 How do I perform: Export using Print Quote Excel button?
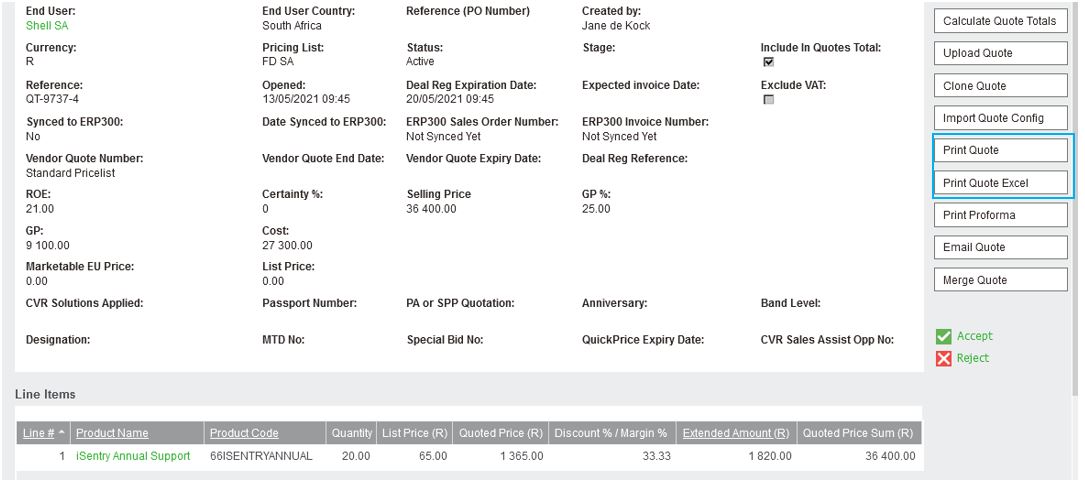point(999,183)
